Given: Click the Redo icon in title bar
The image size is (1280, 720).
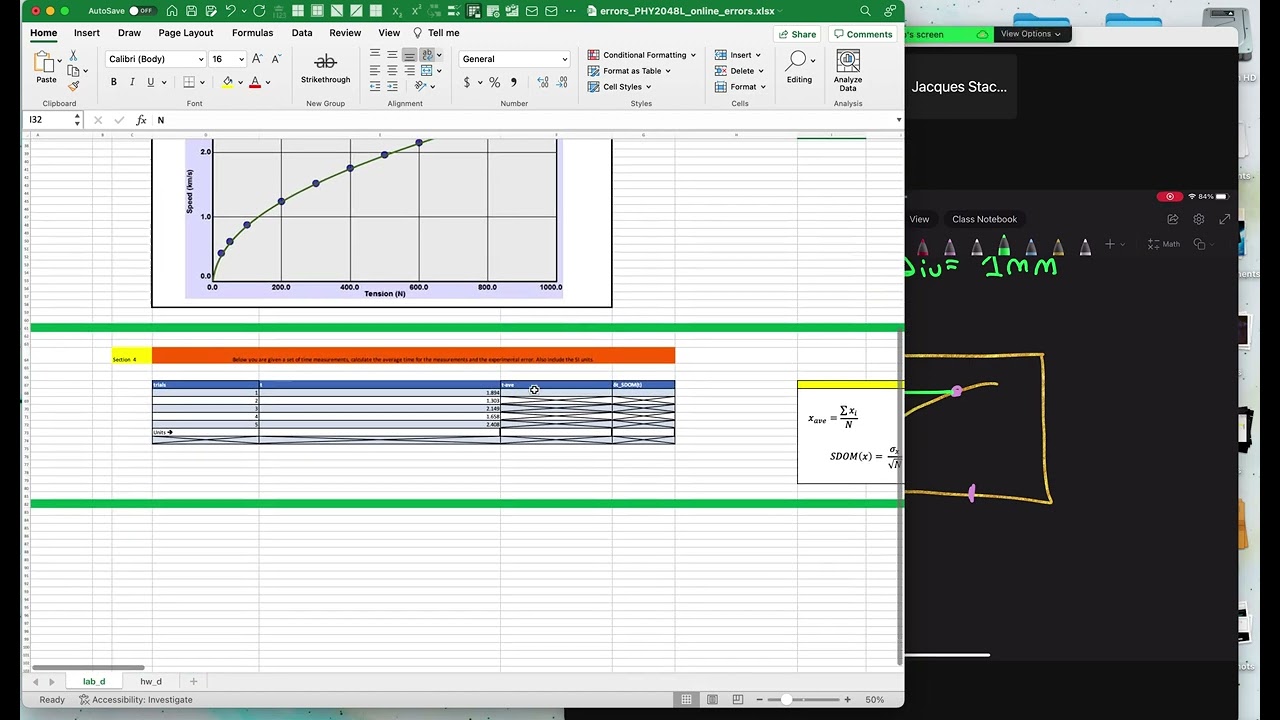Looking at the screenshot, I should point(260,11).
